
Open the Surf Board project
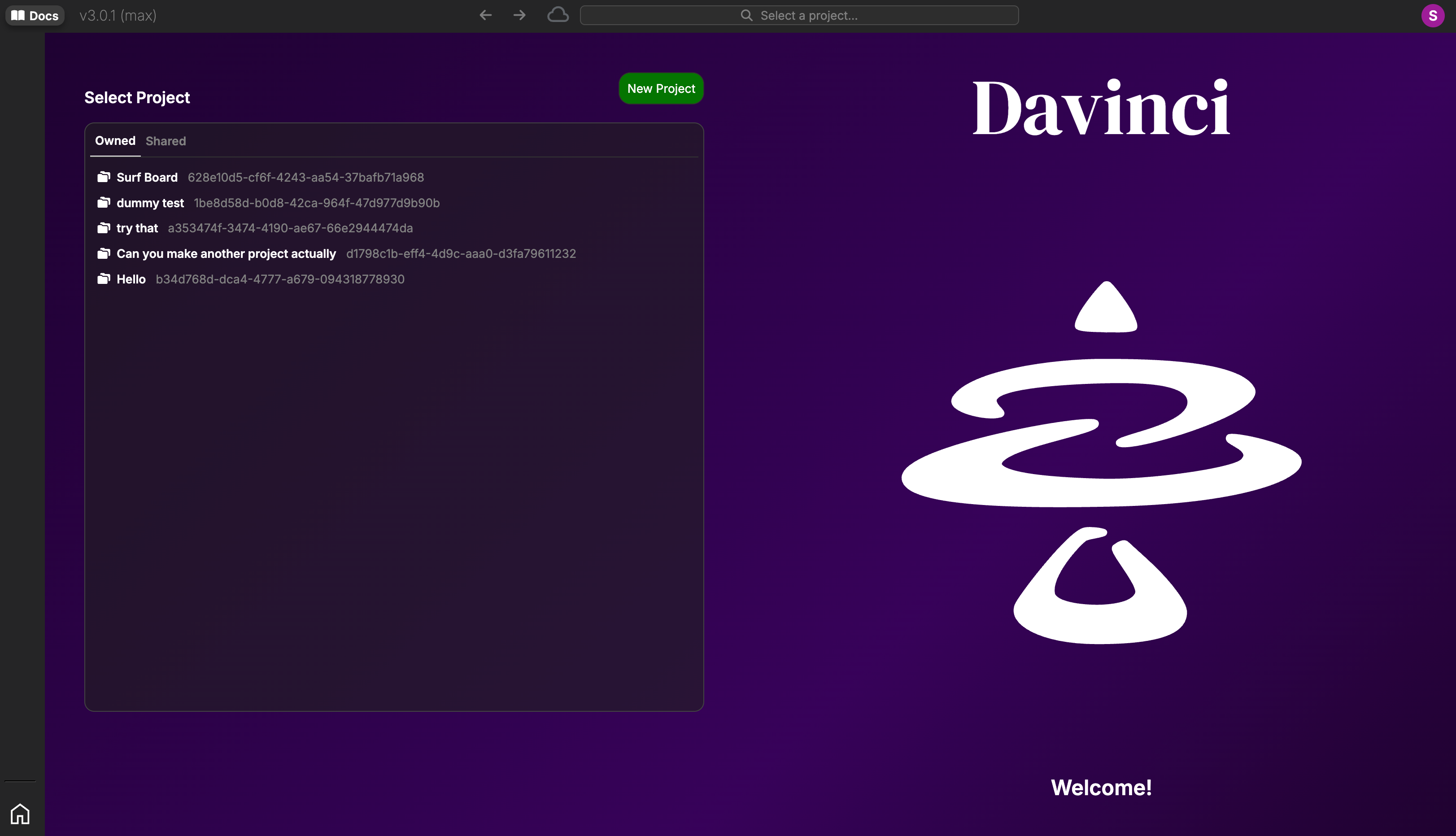147,178
